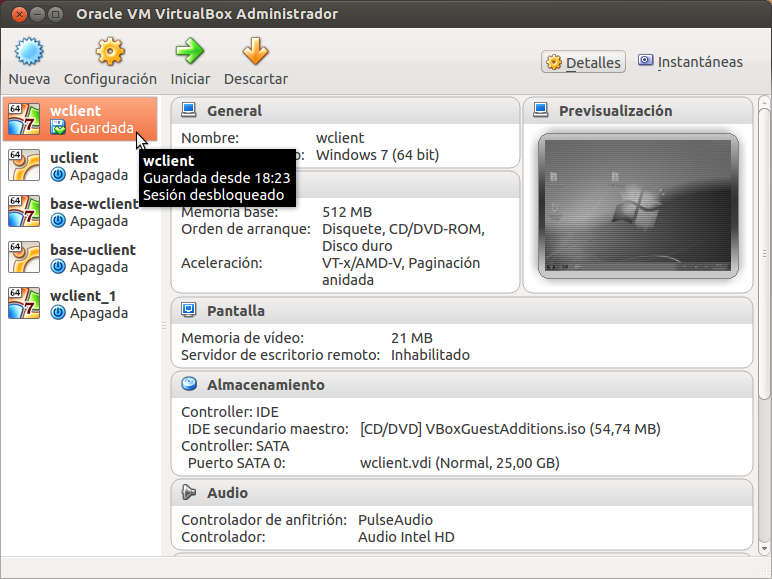Switch to the Detalles view

[583, 62]
